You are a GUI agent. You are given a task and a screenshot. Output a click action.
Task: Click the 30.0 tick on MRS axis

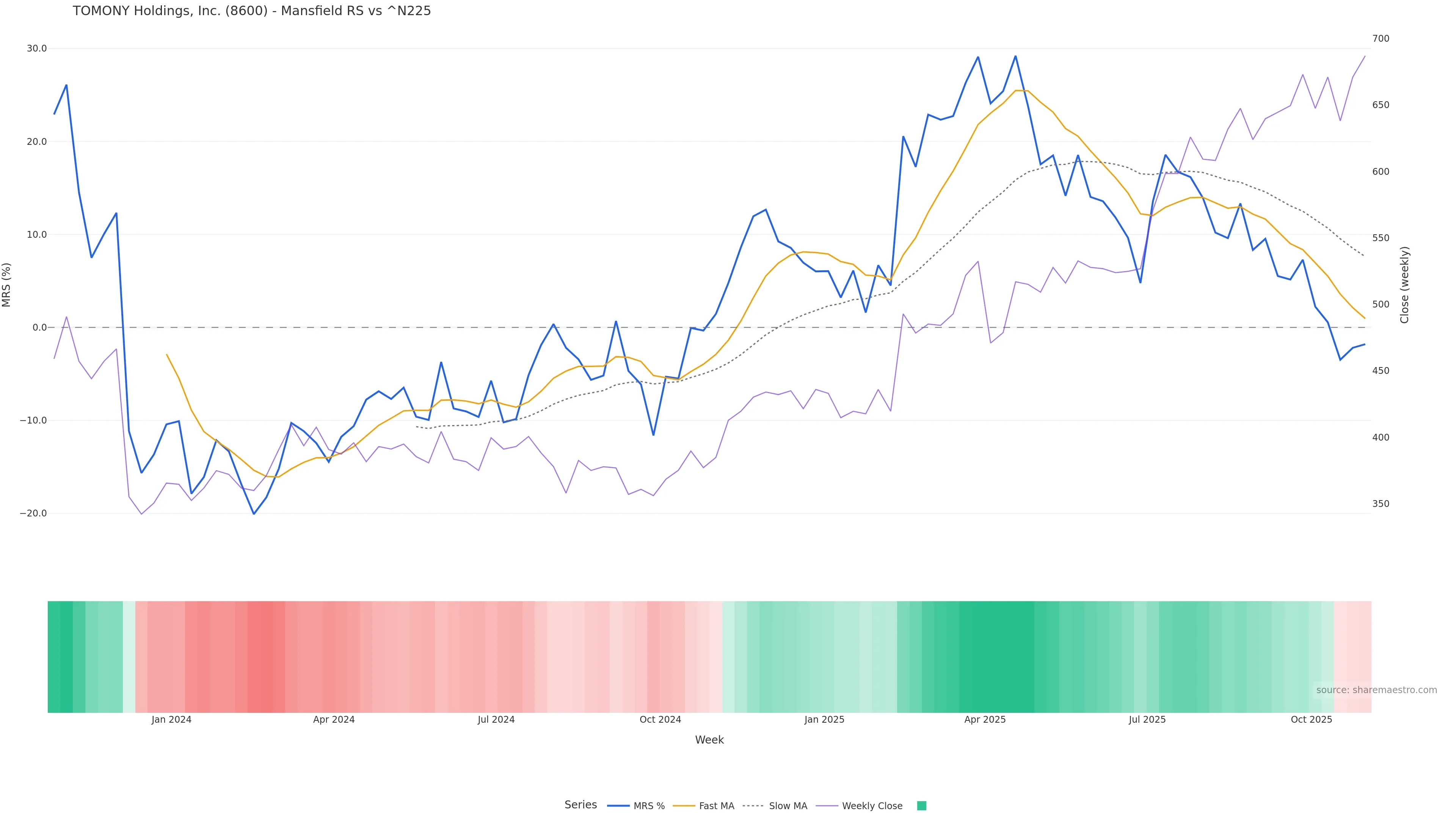[37, 49]
